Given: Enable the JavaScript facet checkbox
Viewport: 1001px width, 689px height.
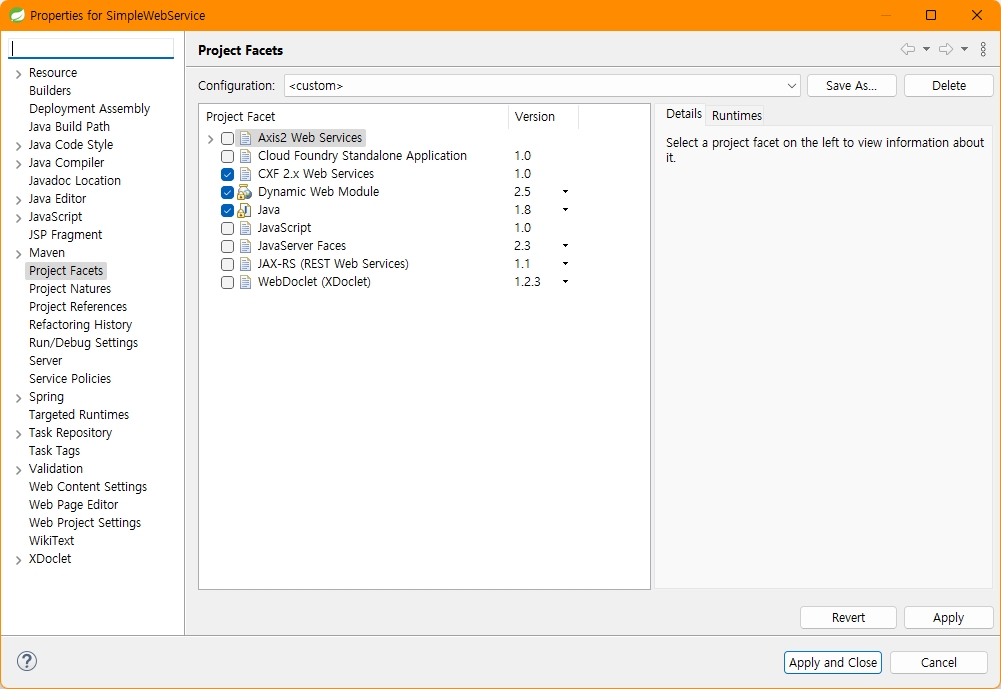Looking at the screenshot, I should click(227, 228).
